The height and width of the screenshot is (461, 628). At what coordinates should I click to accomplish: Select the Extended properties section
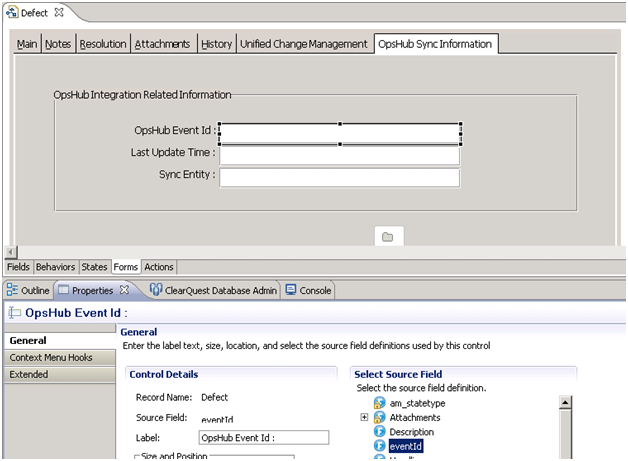pos(29,374)
